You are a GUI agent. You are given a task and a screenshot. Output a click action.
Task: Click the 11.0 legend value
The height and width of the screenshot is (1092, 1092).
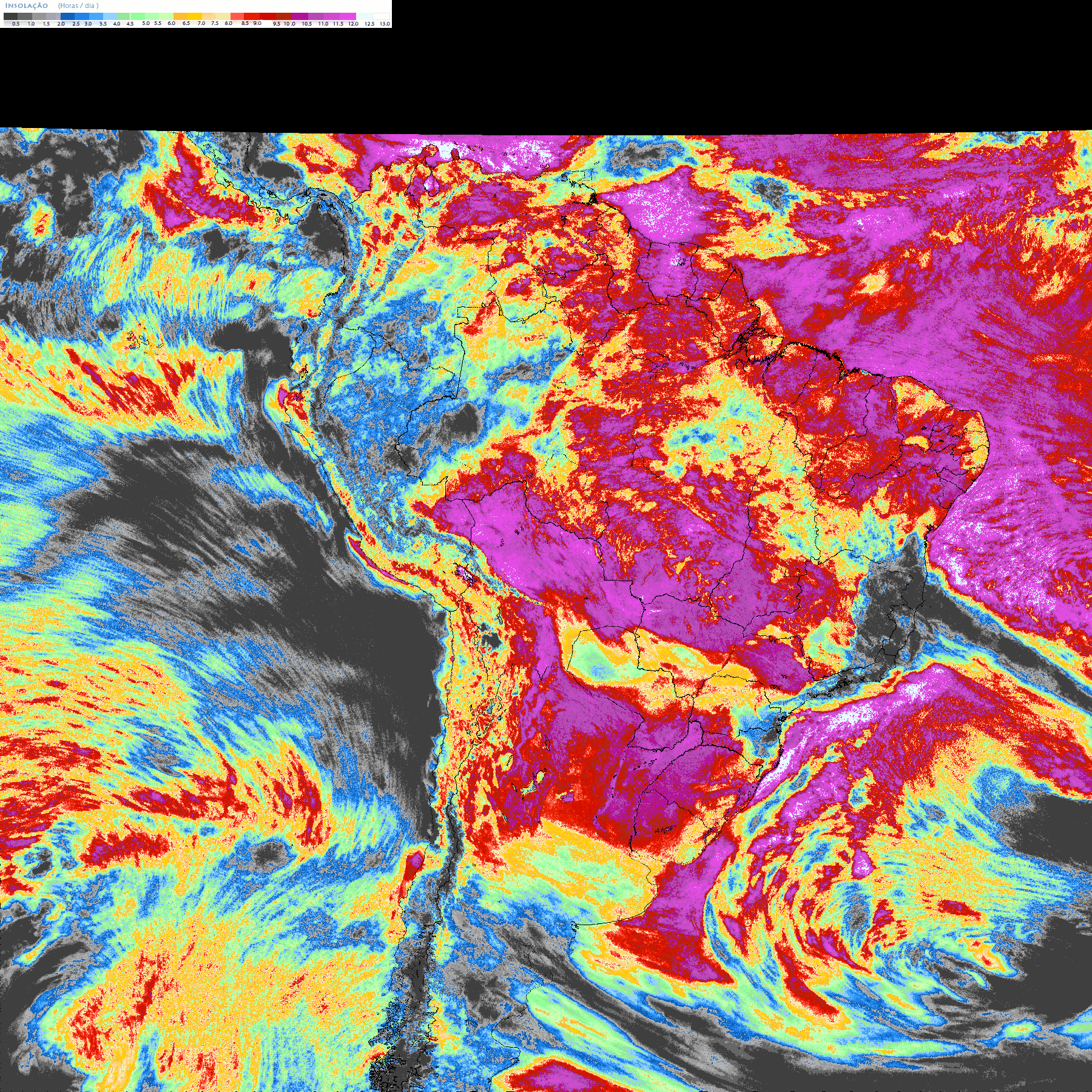pyautogui.click(x=323, y=24)
